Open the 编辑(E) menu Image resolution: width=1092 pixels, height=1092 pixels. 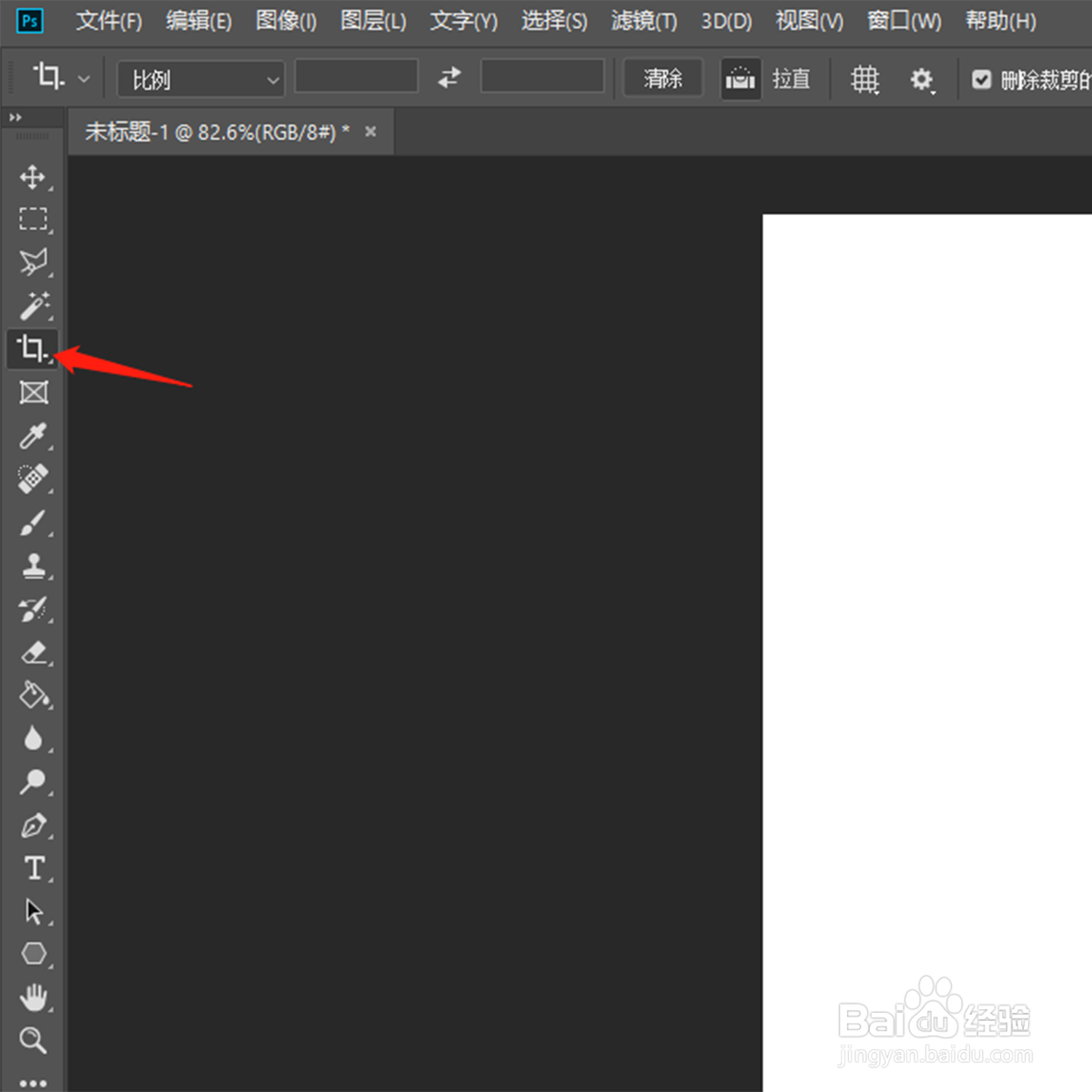click(198, 21)
